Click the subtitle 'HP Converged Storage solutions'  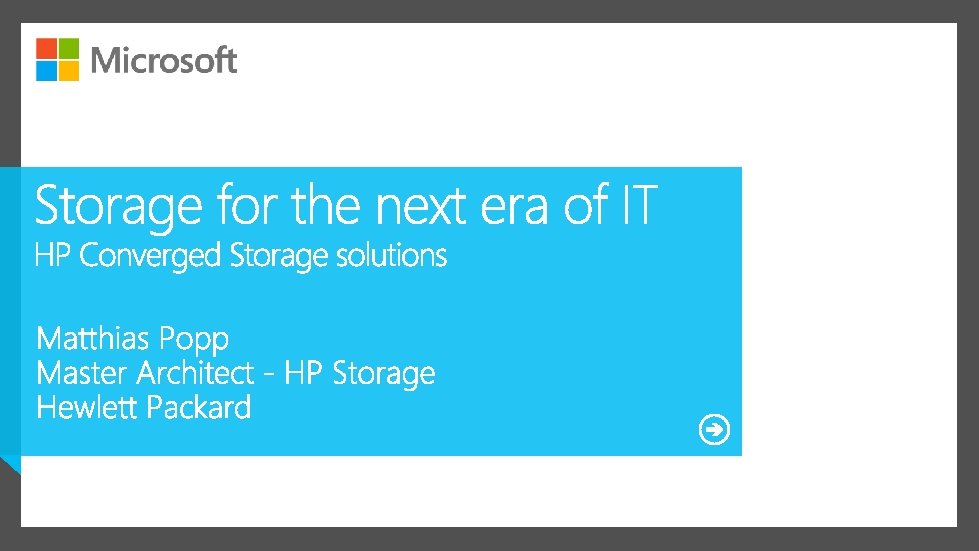tap(240, 256)
